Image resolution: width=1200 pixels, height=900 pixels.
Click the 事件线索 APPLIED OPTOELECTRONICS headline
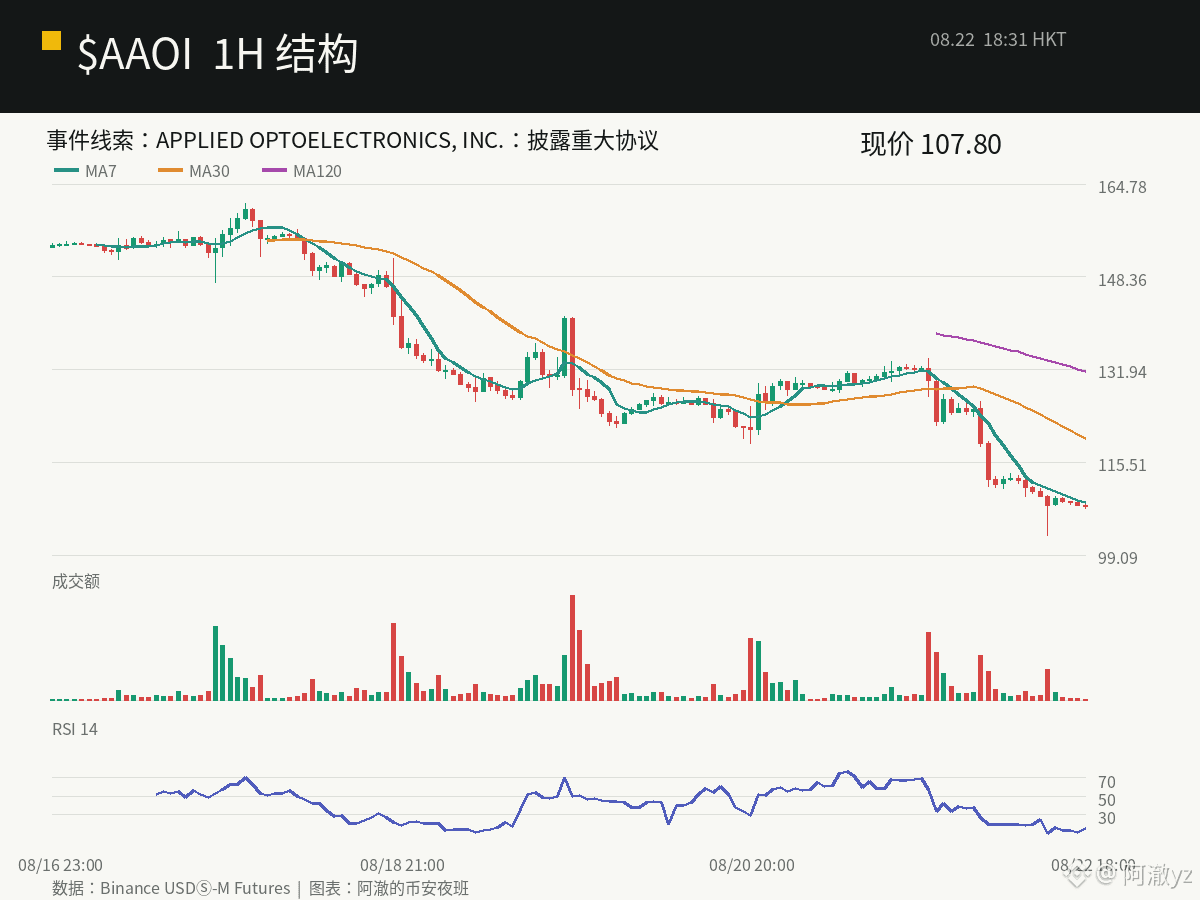[352, 140]
